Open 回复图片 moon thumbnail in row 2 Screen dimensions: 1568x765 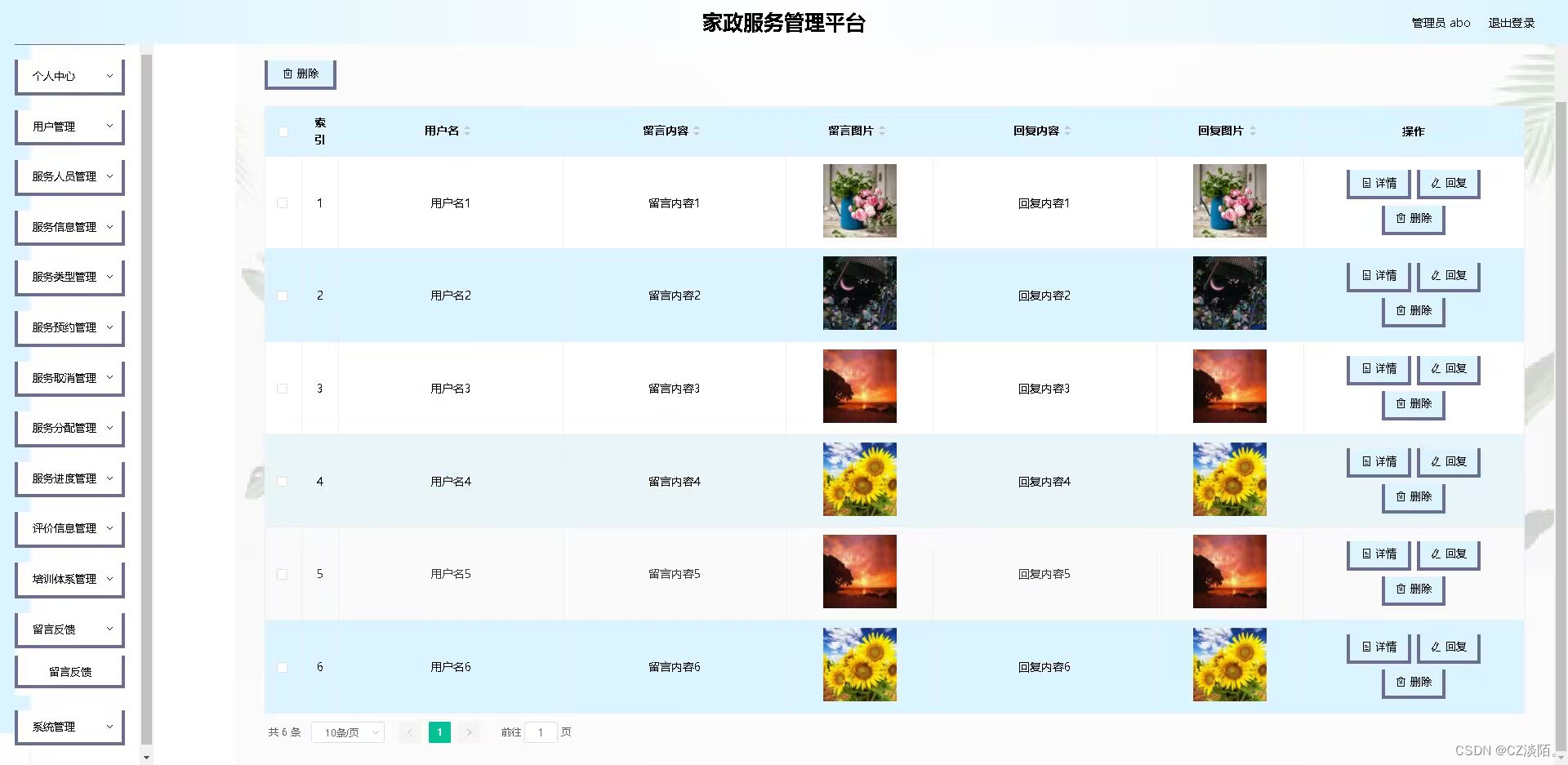pos(1230,293)
